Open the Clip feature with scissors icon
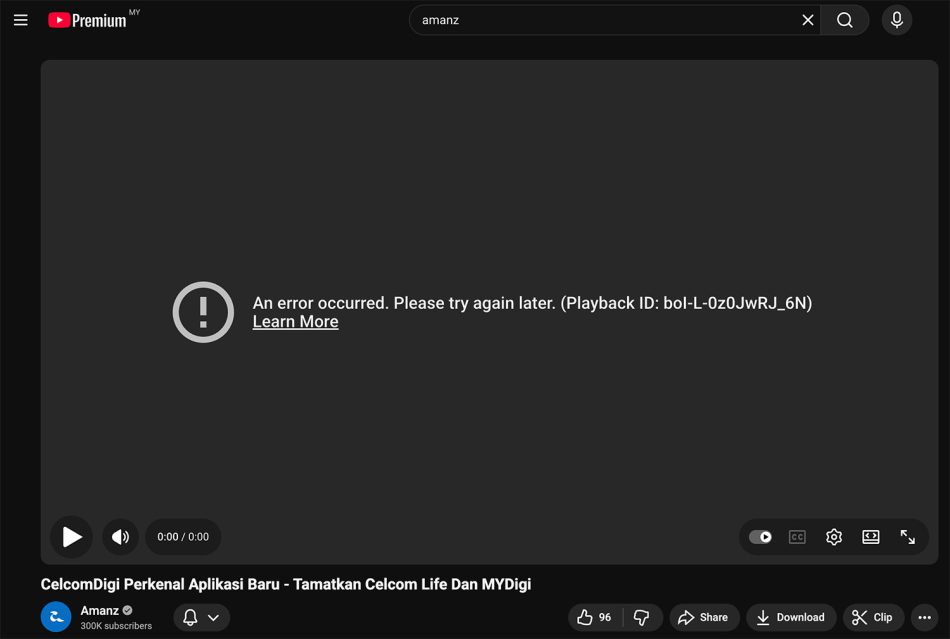 [x=872, y=617]
